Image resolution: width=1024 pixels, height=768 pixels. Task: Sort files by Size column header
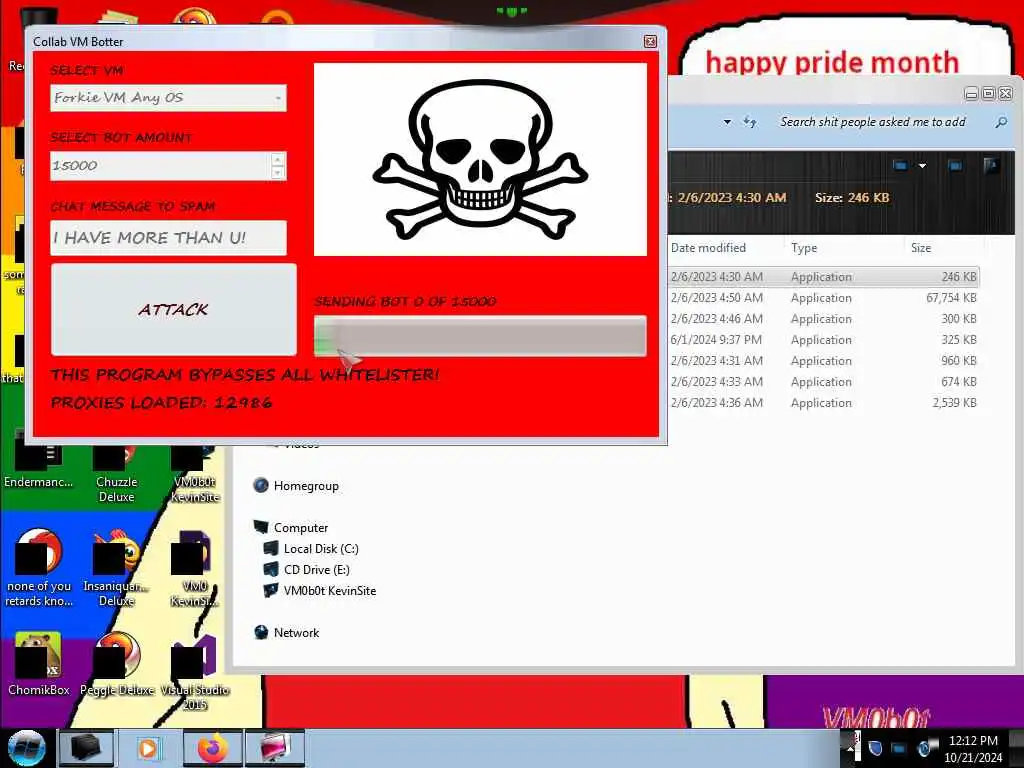coord(921,248)
